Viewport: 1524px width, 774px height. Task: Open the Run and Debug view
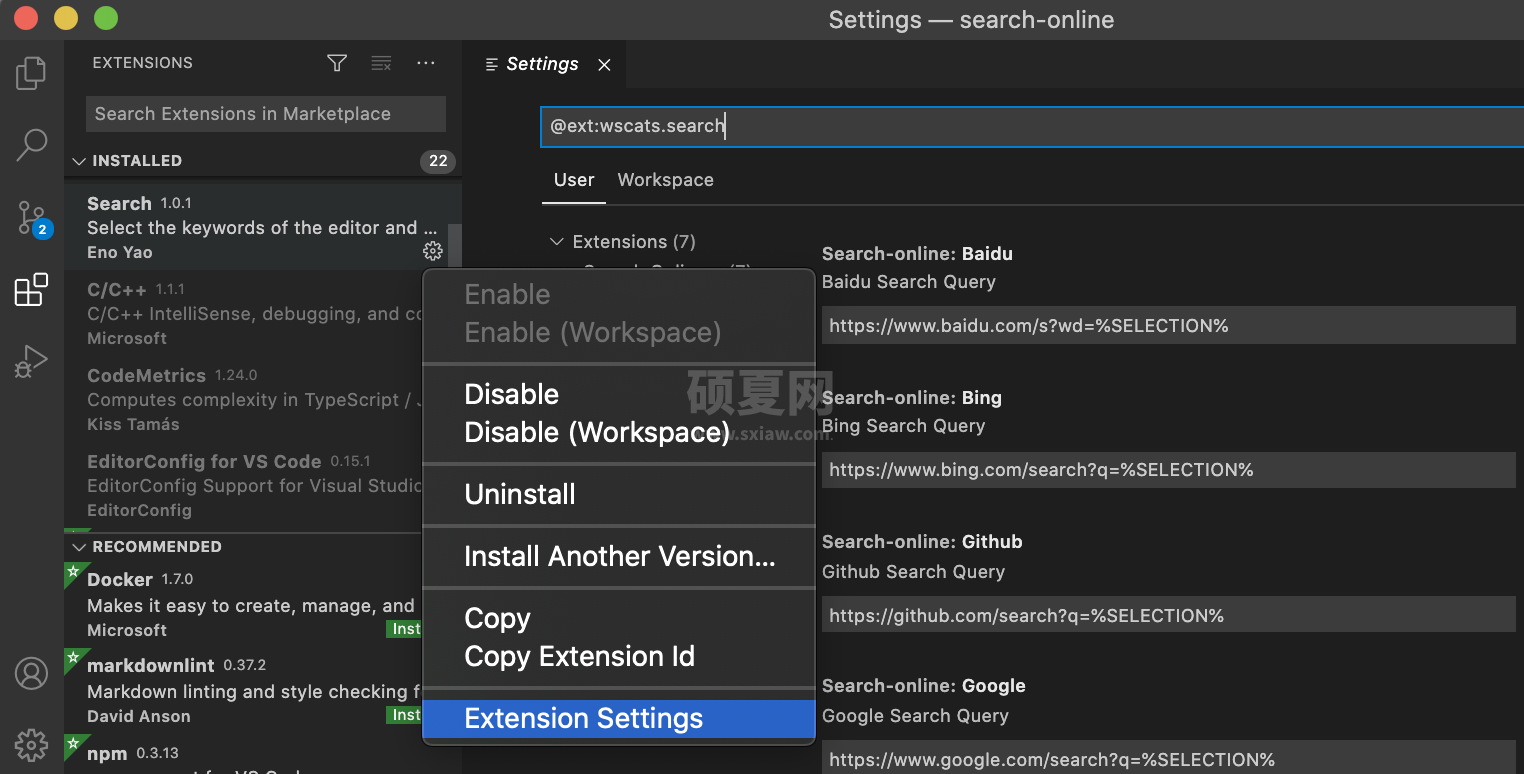pos(31,362)
